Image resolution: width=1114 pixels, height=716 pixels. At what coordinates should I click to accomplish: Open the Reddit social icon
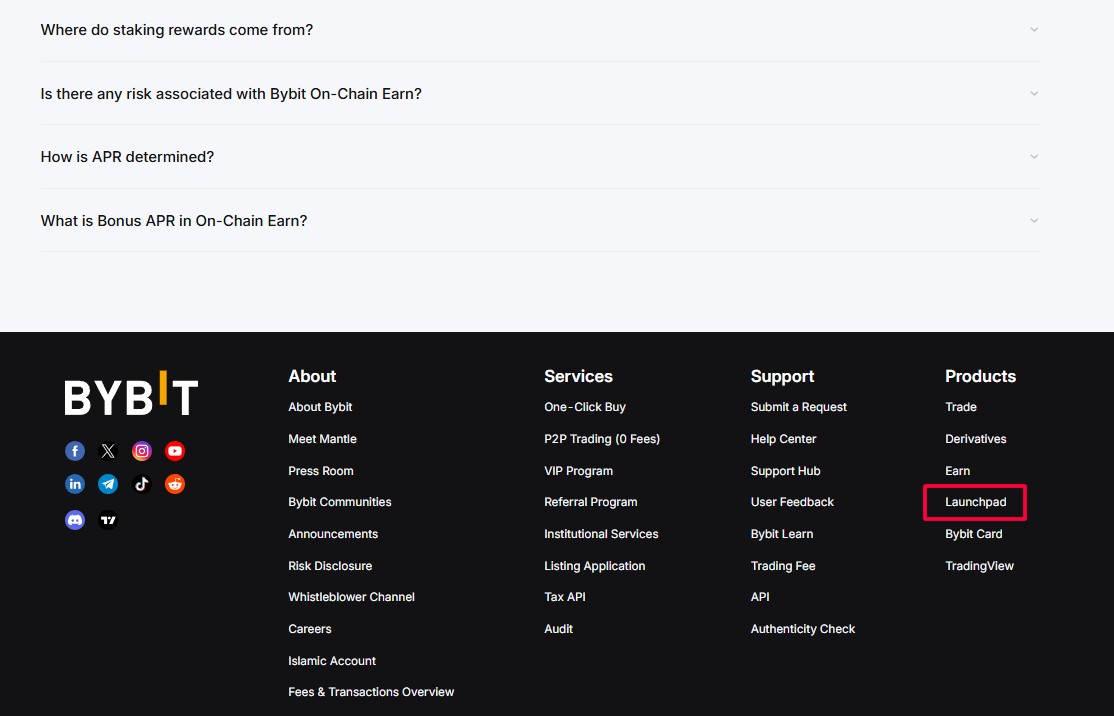(x=175, y=484)
